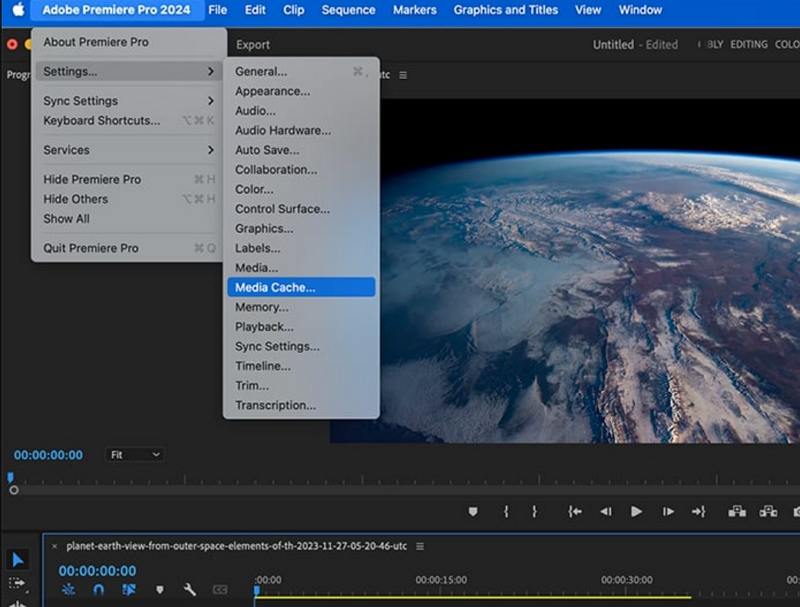Open Control Surface settings

[x=301, y=209]
